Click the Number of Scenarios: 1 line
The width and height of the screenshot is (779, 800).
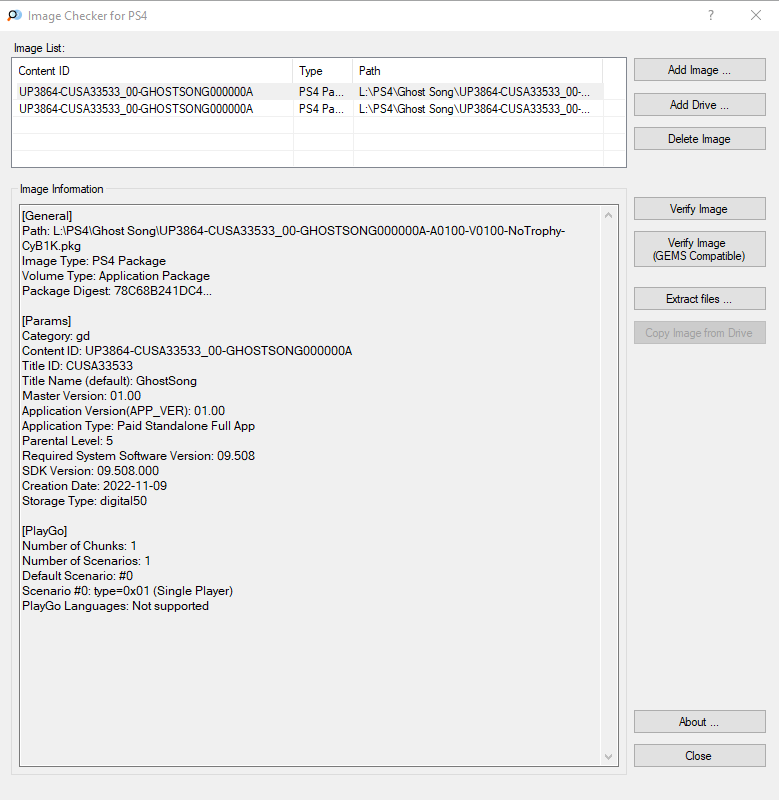click(x=86, y=561)
